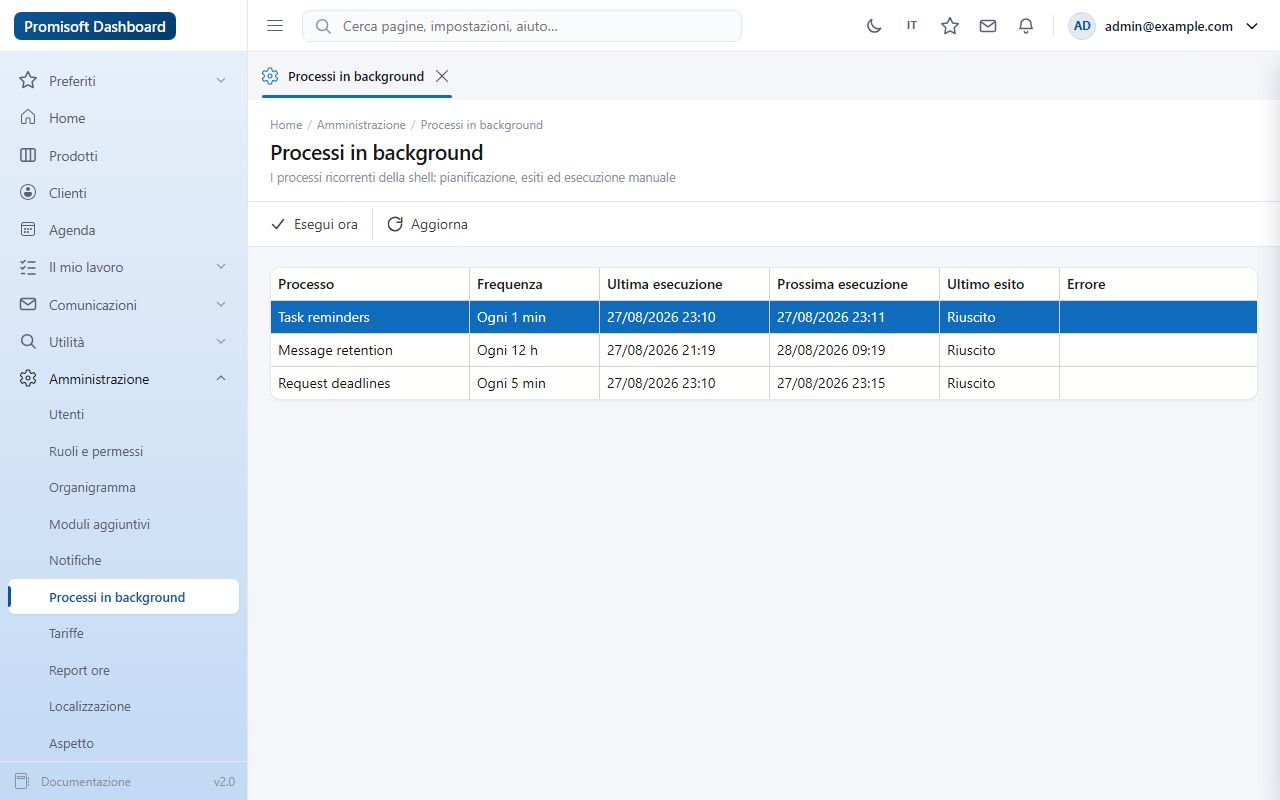Click the search pages input field
1280x800 pixels.
(x=522, y=26)
